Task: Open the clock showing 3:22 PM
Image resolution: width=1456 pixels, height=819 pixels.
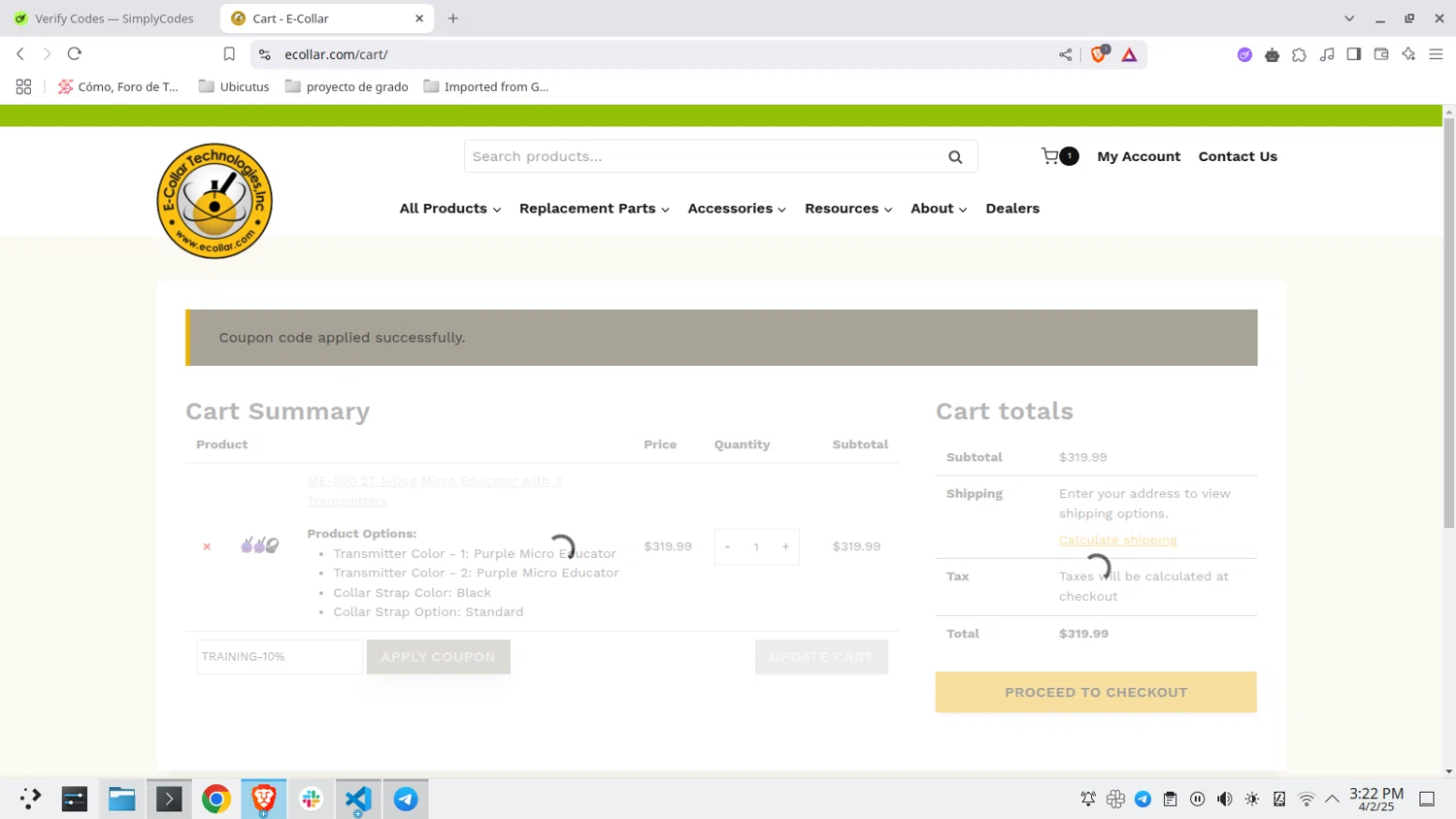Action: click(x=1376, y=799)
